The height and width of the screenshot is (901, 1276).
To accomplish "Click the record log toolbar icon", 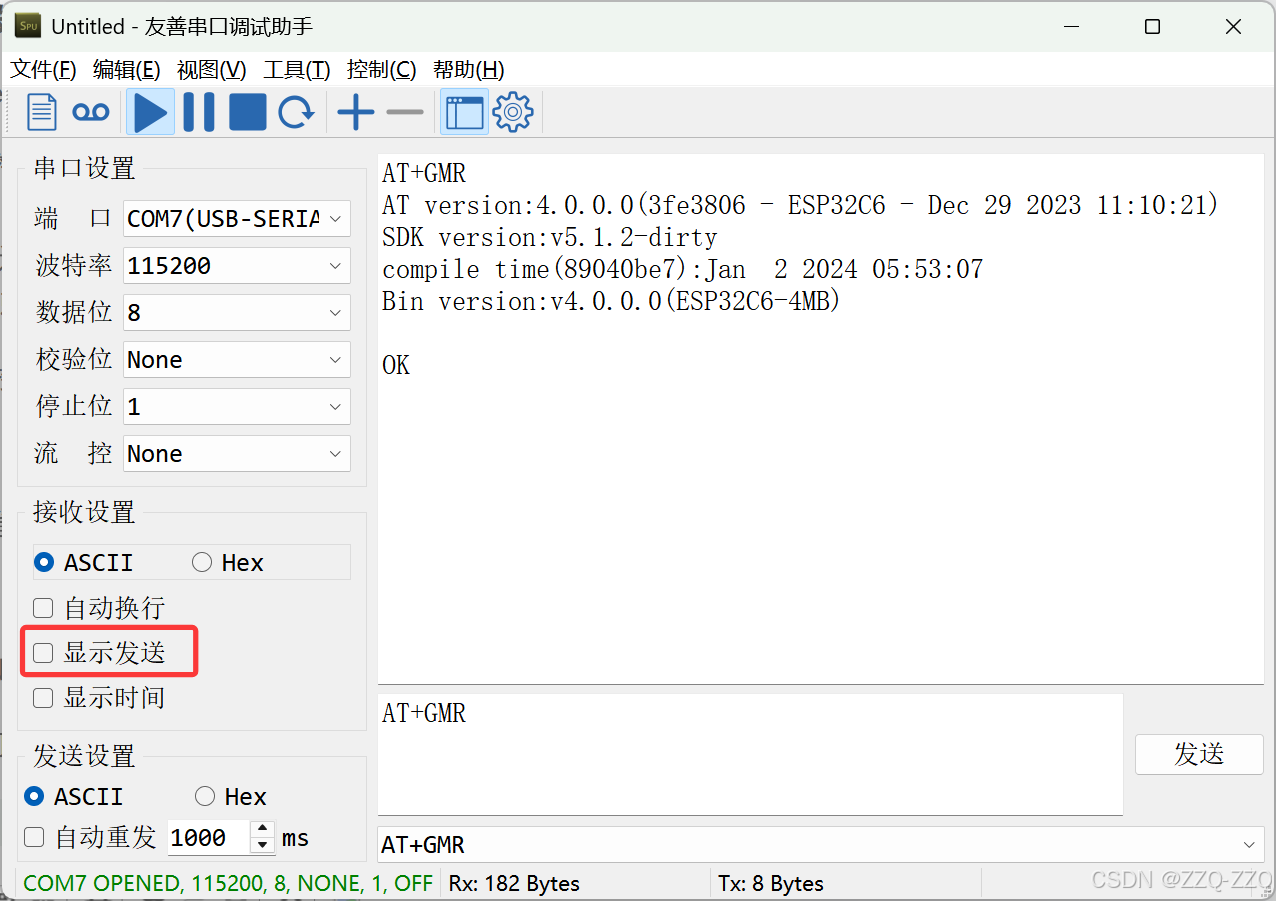I will 91,112.
